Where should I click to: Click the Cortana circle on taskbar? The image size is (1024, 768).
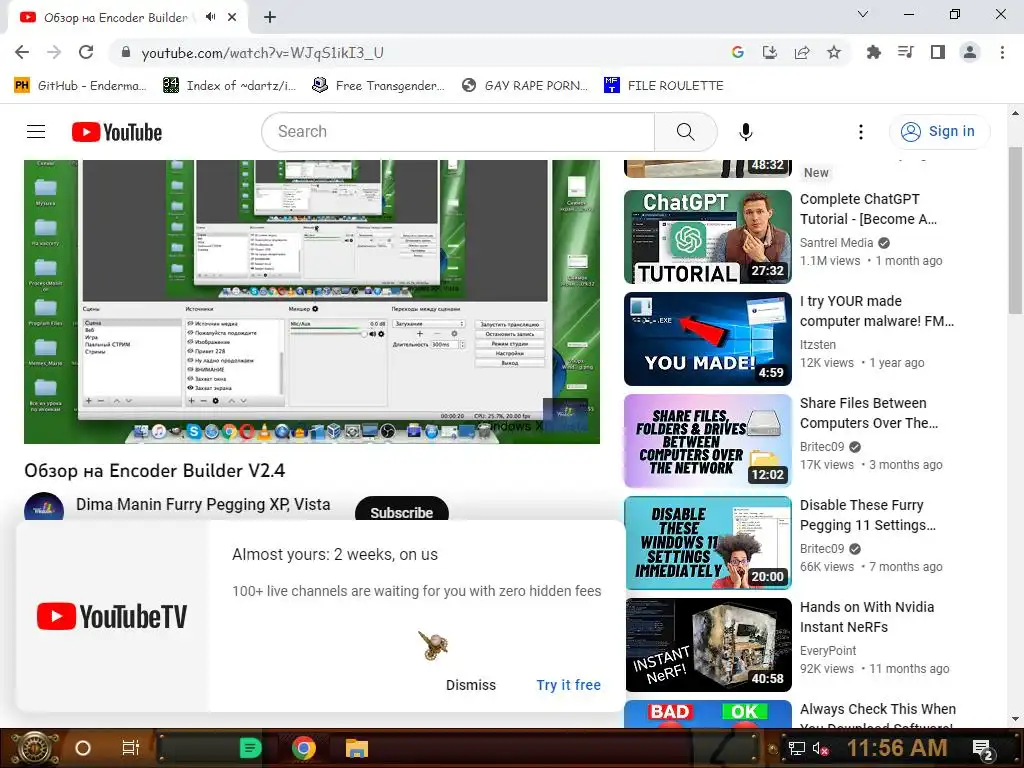[83, 748]
